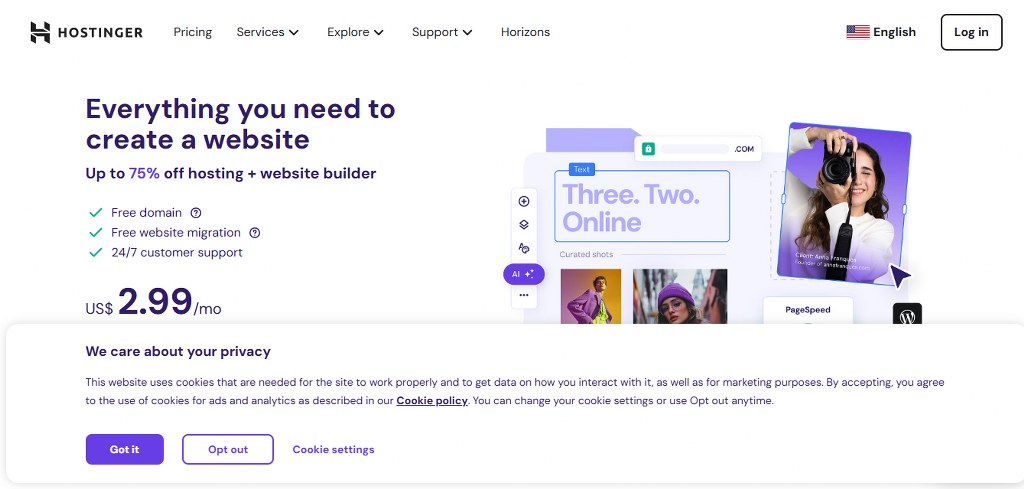
Task: Click the 'Free website migration' text
Action: pyautogui.click(x=176, y=232)
